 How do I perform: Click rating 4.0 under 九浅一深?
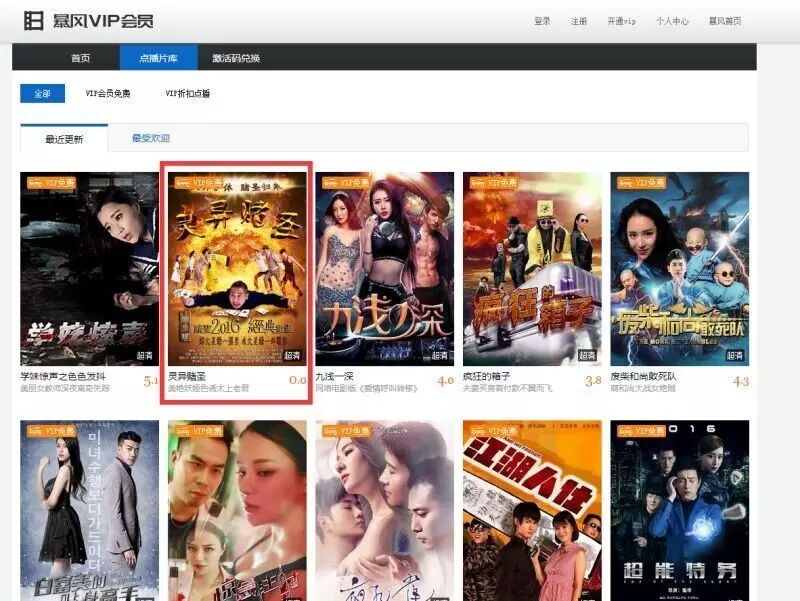click(445, 381)
